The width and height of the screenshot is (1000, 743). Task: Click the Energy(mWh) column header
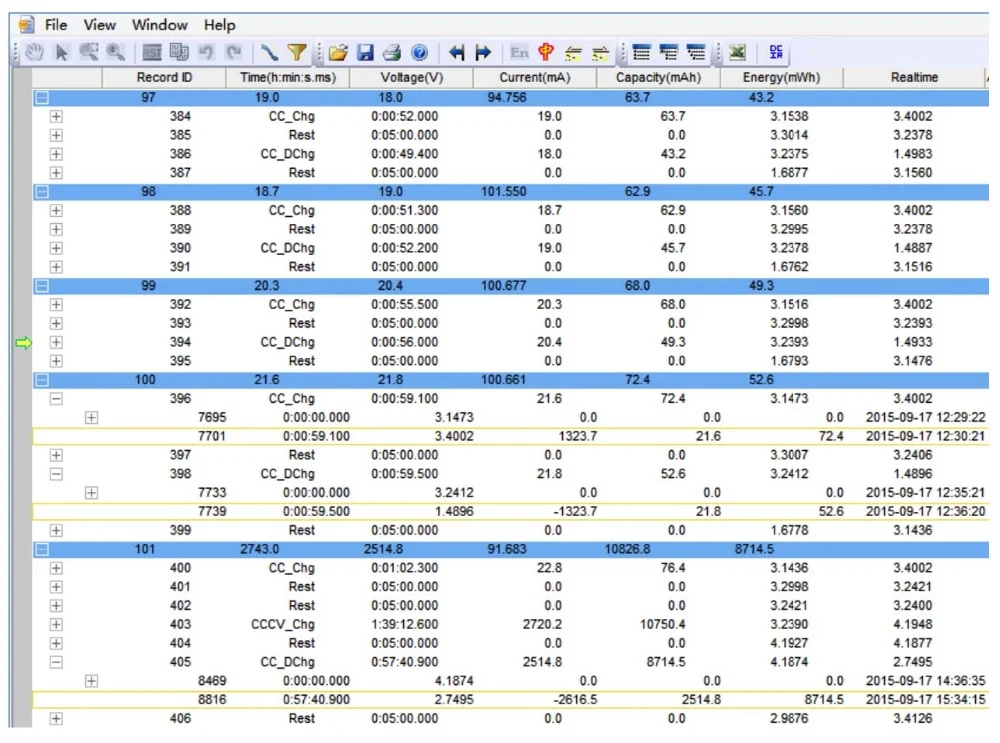pos(781,77)
